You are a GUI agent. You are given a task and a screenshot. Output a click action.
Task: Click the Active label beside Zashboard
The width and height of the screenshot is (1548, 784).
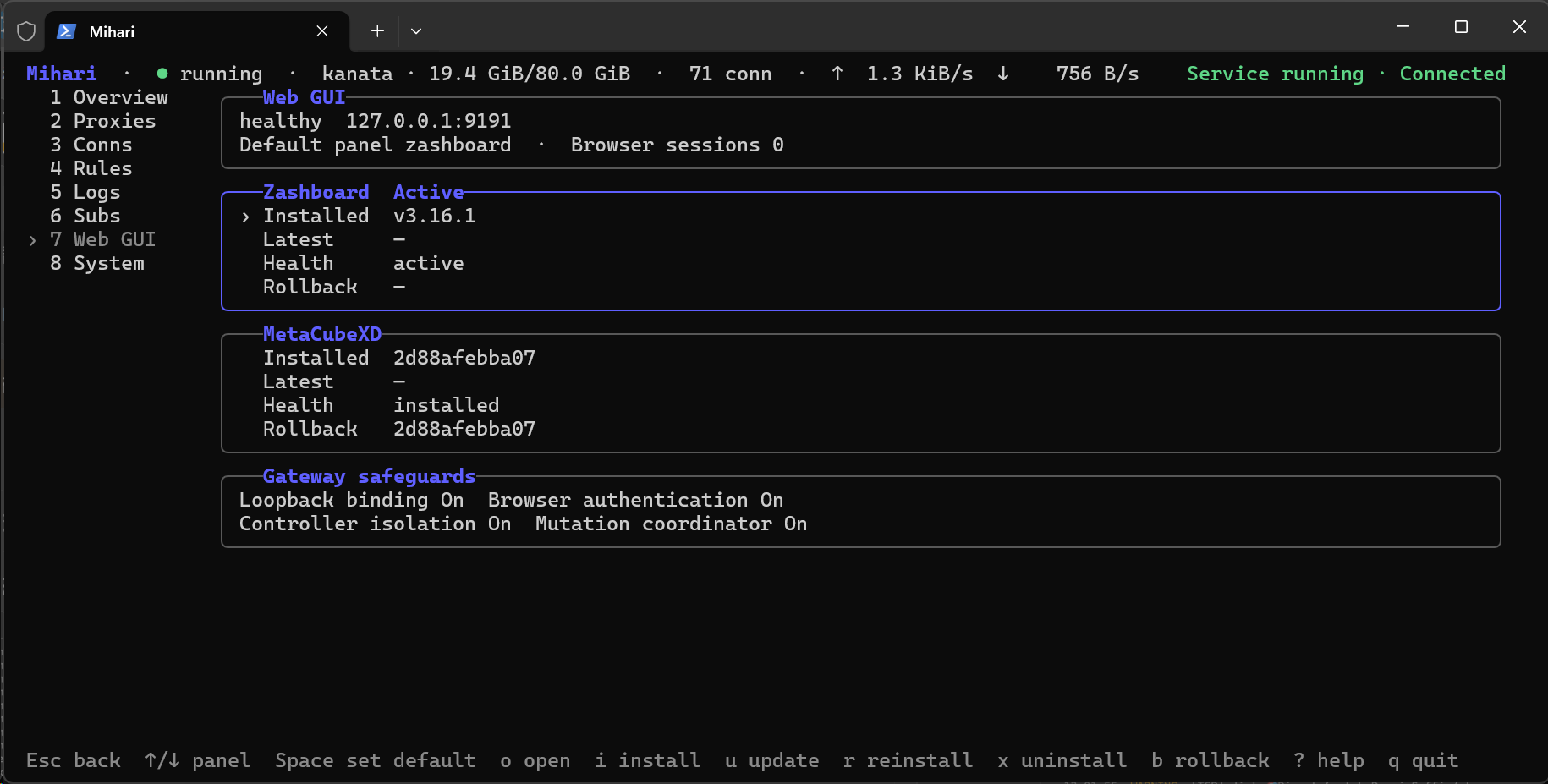tap(429, 192)
